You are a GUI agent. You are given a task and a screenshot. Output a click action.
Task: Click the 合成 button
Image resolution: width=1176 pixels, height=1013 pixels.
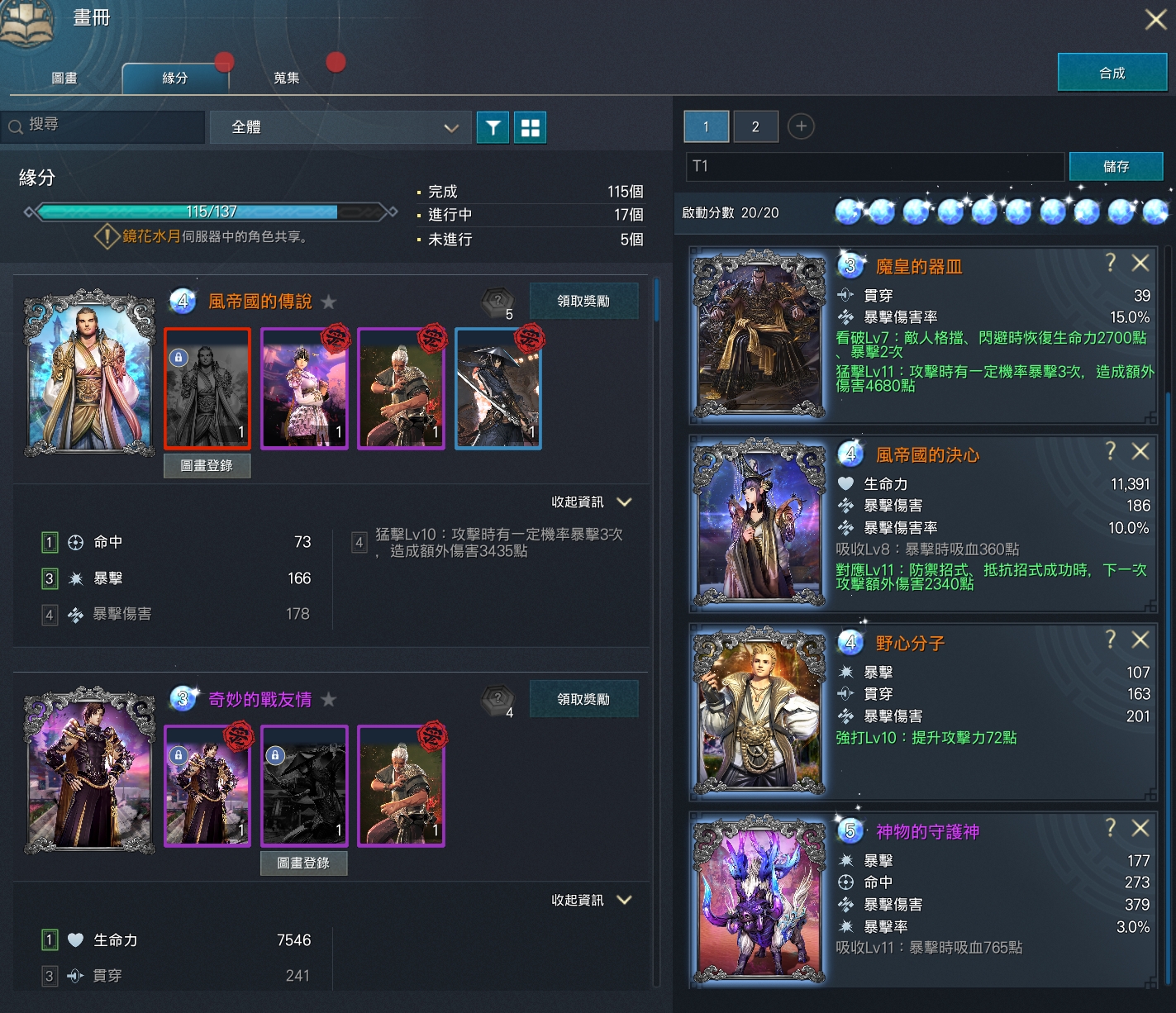(x=1112, y=73)
